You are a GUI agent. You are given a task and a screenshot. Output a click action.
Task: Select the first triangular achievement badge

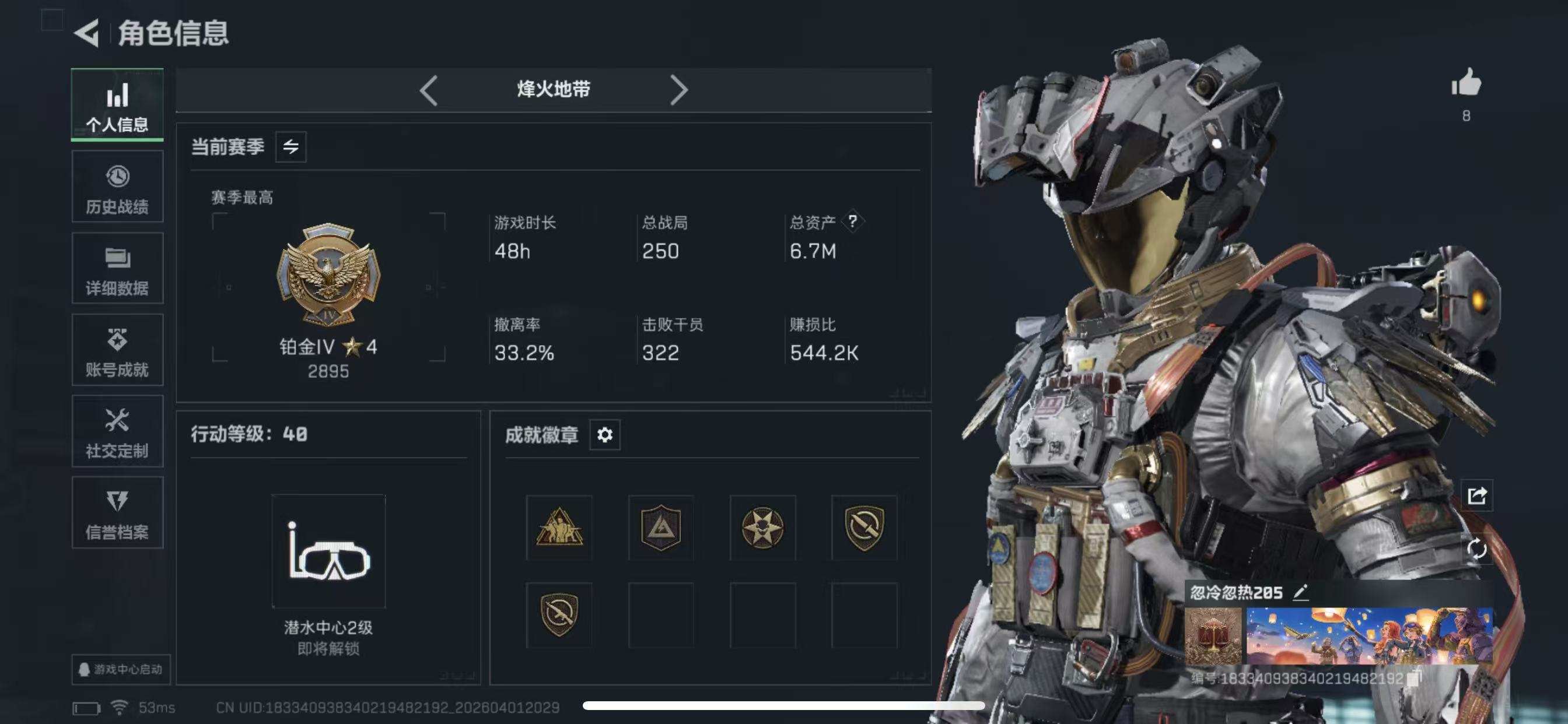(559, 528)
